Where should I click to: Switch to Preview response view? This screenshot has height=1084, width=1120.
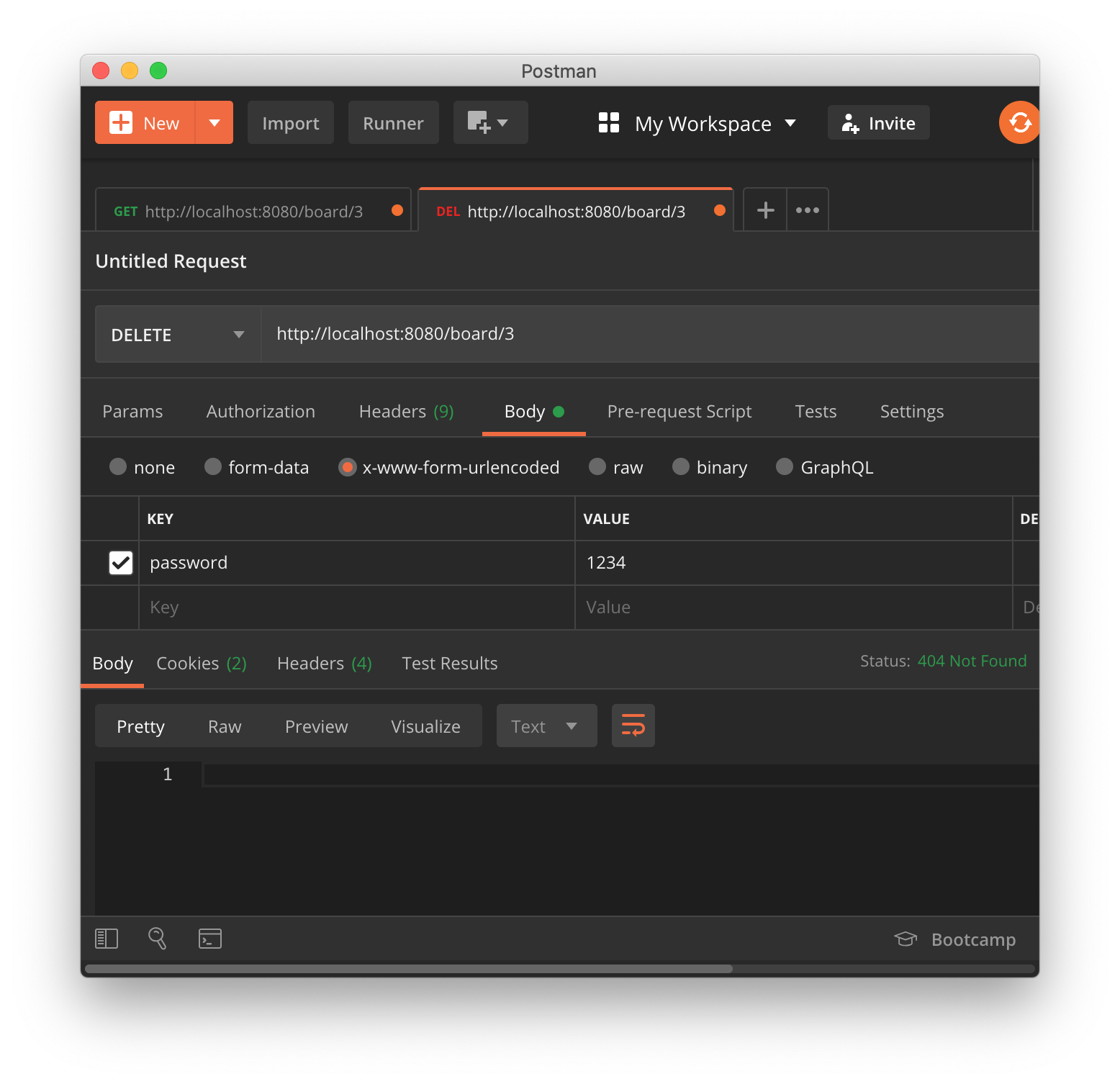[317, 726]
